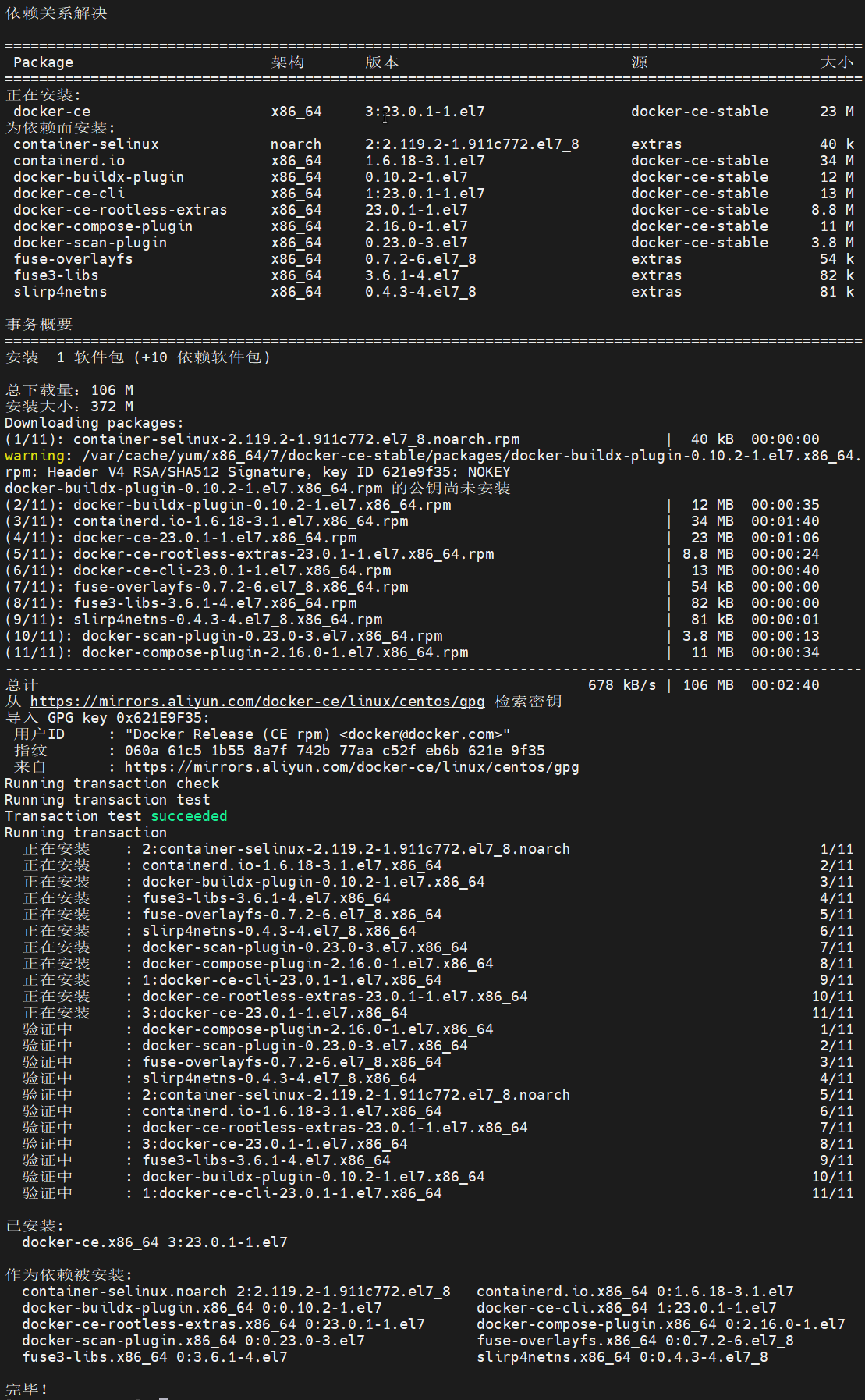Select the 大小 column header
The width and height of the screenshot is (865, 1400).
(837, 62)
